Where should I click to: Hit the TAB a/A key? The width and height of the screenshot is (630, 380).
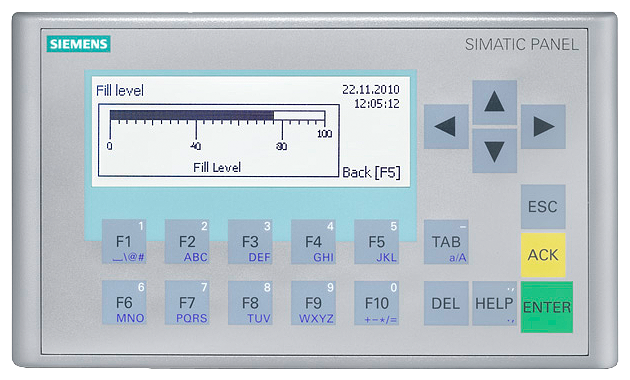point(446,242)
